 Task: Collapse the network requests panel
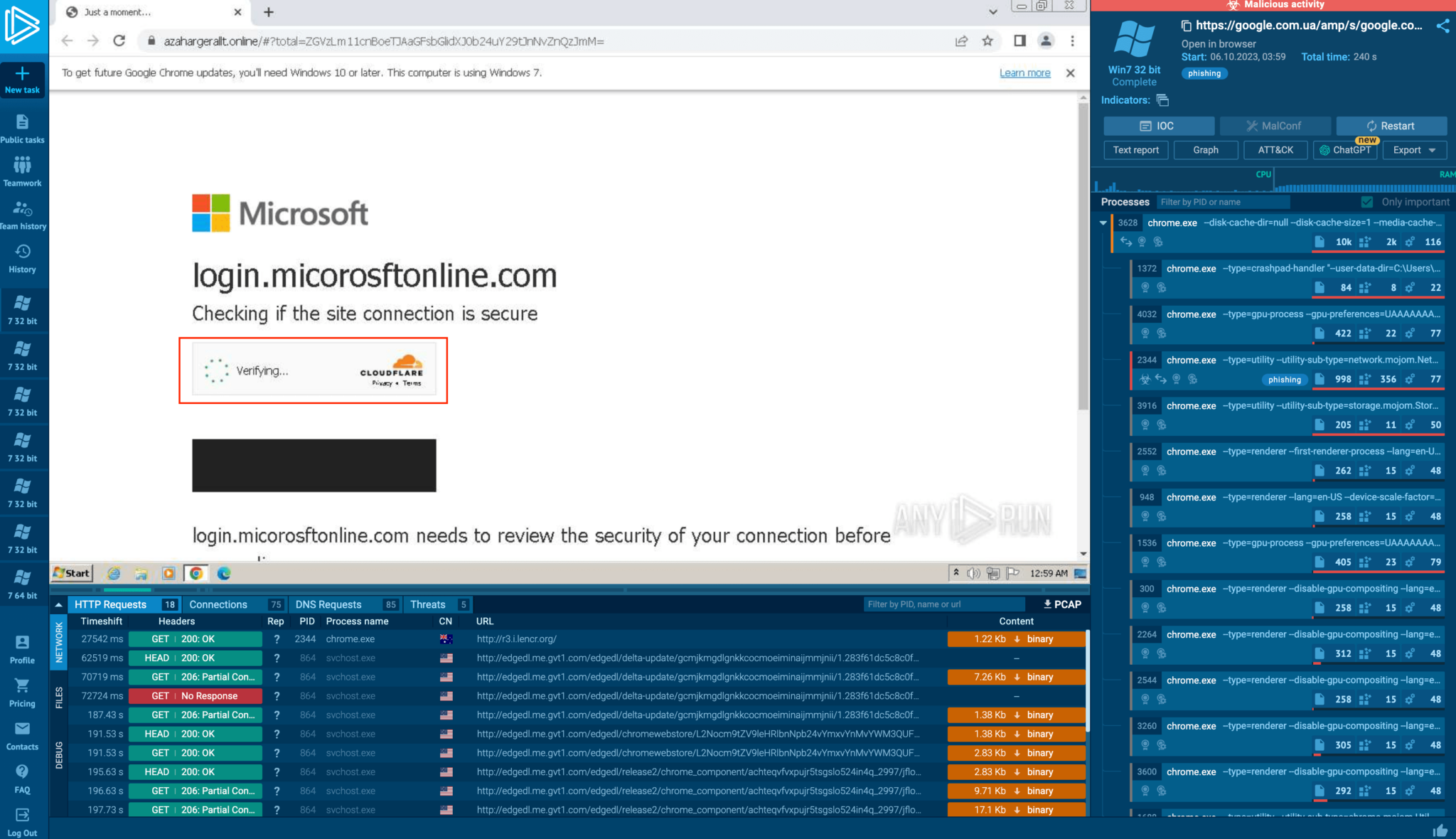click(59, 604)
